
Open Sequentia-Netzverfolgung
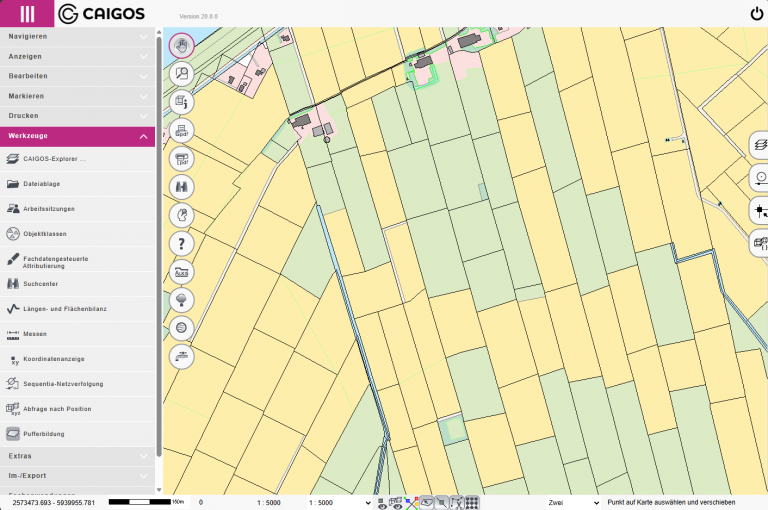[x=77, y=384]
